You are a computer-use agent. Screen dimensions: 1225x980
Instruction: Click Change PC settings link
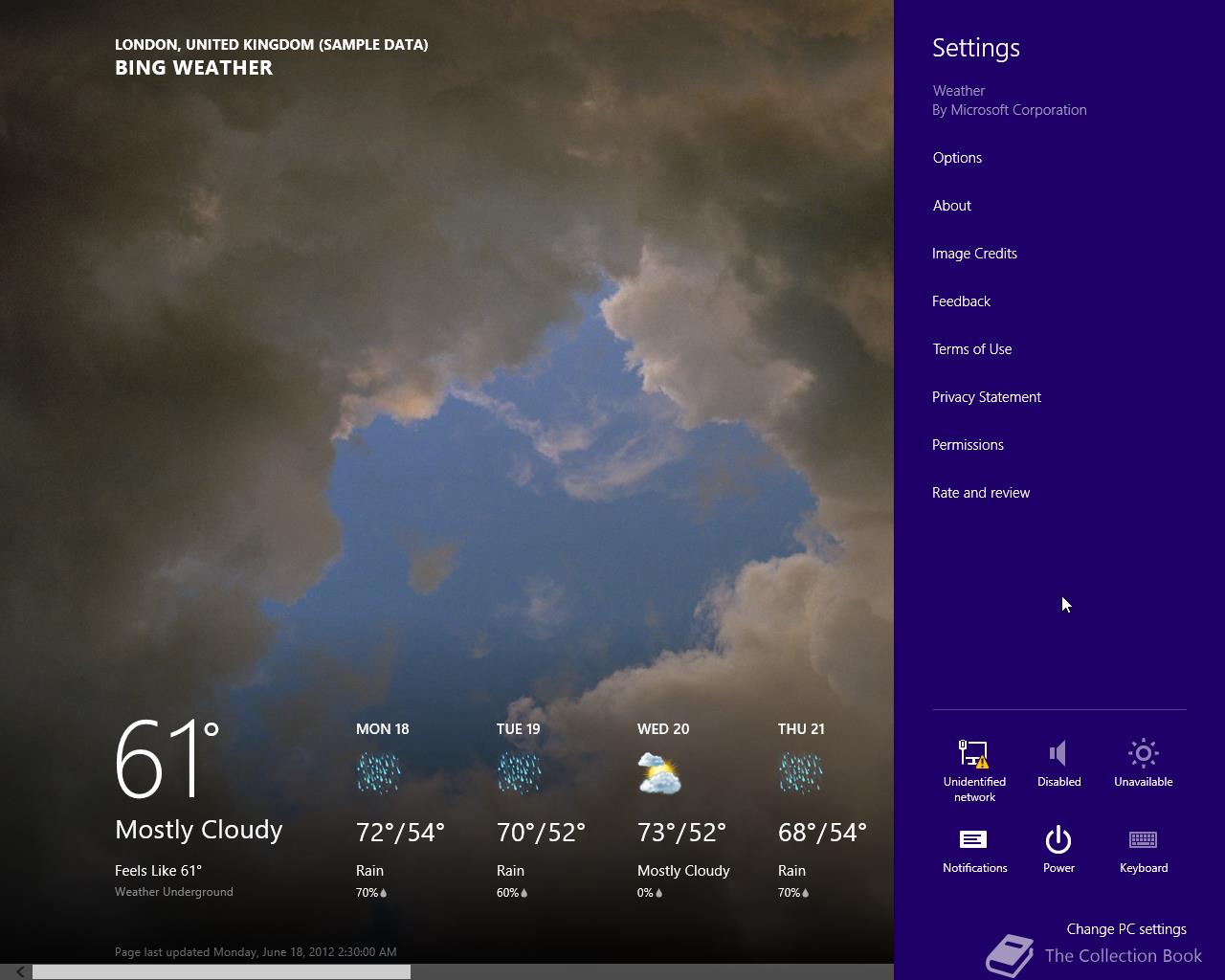pos(1126,929)
